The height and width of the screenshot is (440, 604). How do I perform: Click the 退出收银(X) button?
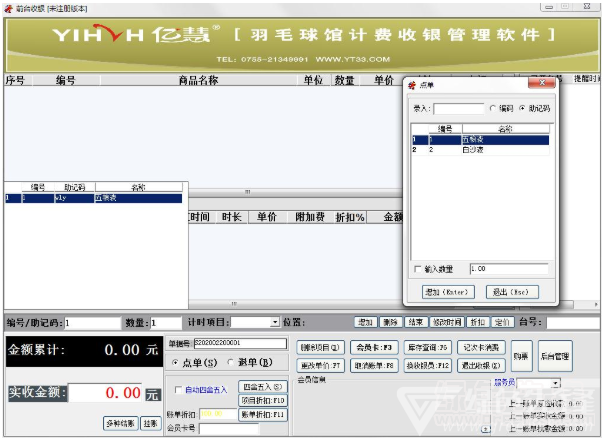click(x=481, y=365)
